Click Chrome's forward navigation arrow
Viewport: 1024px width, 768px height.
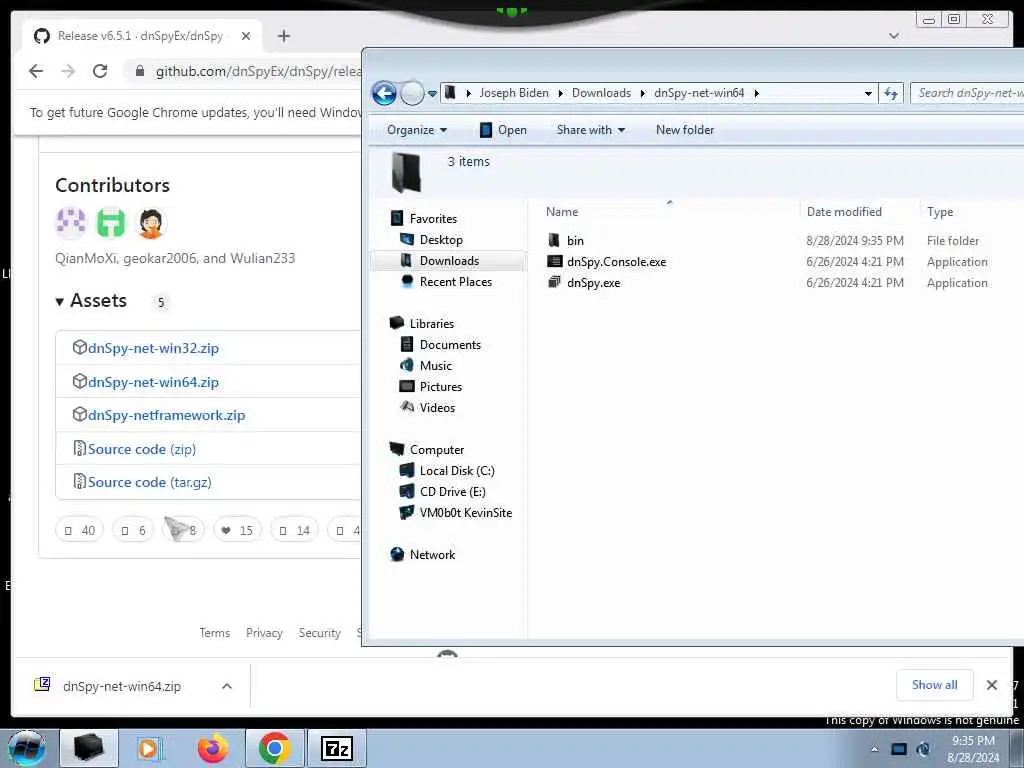(x=68, y=71)
